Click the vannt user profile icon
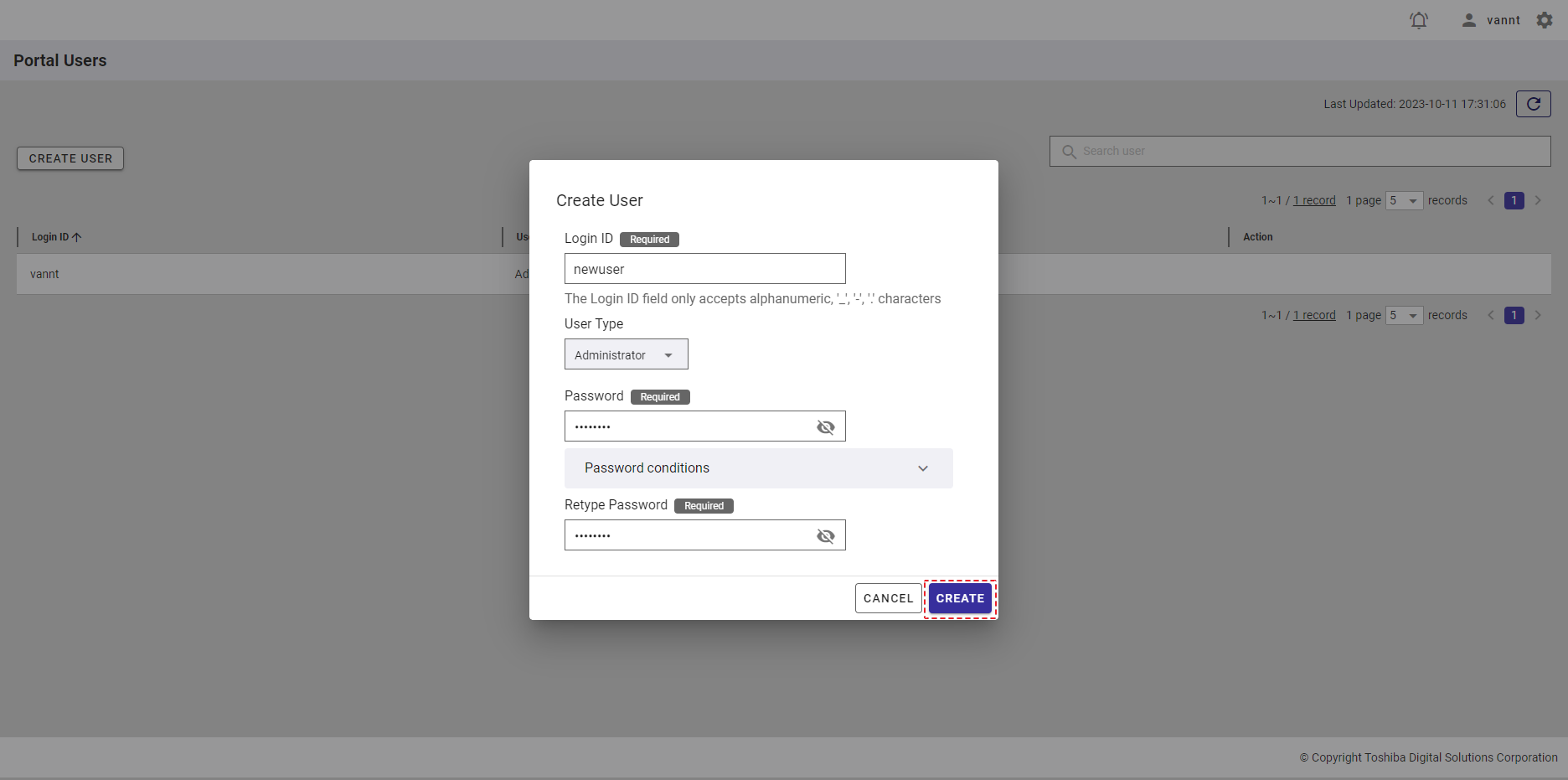The height and width of the screenshot is (780, 1568). coord(1469,20)
